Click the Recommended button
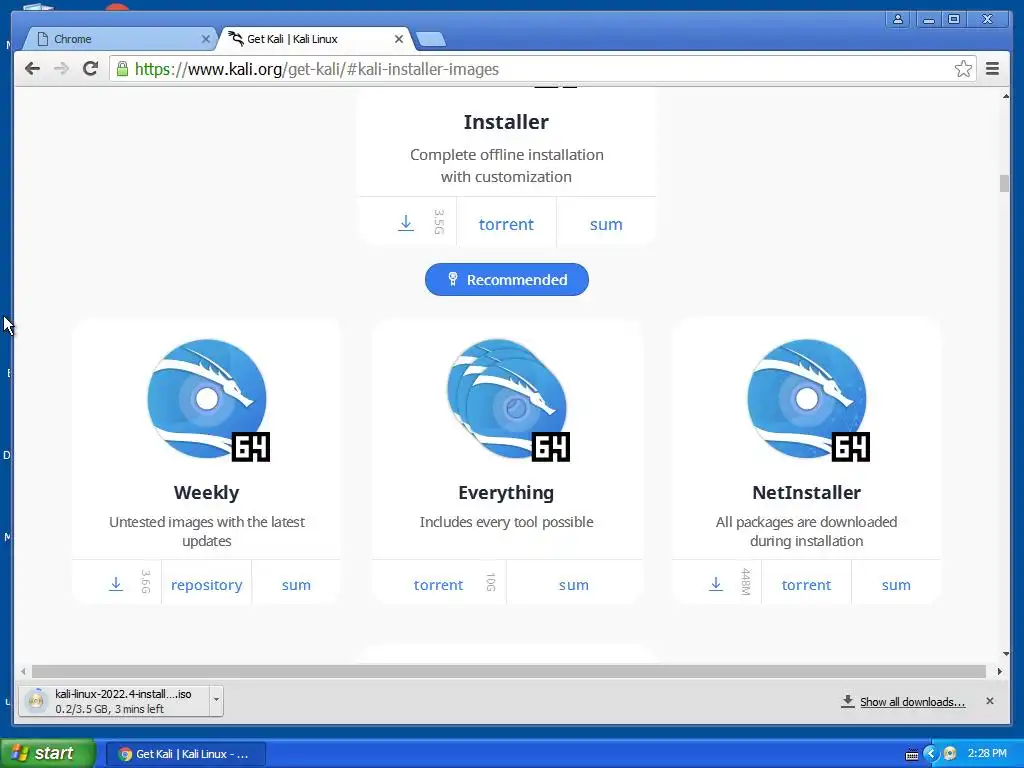The height and width of the screenshot is (768, 1024). pyautogui.click(x=507, y=280)
